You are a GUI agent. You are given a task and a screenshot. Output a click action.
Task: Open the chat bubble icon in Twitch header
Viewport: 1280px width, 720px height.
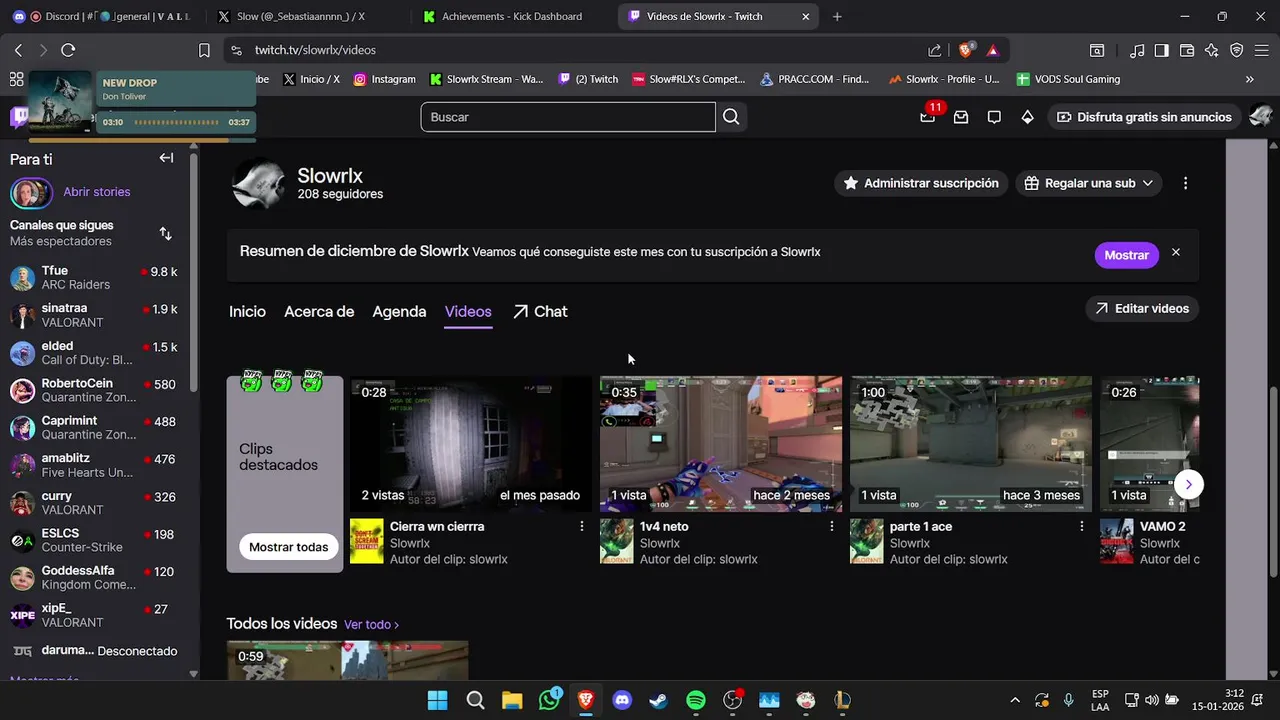994,117
